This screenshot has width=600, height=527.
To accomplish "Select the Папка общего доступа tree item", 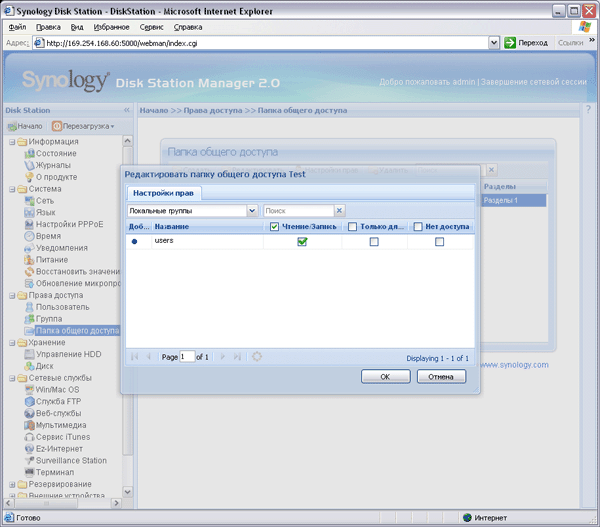I will click(77, 331).
